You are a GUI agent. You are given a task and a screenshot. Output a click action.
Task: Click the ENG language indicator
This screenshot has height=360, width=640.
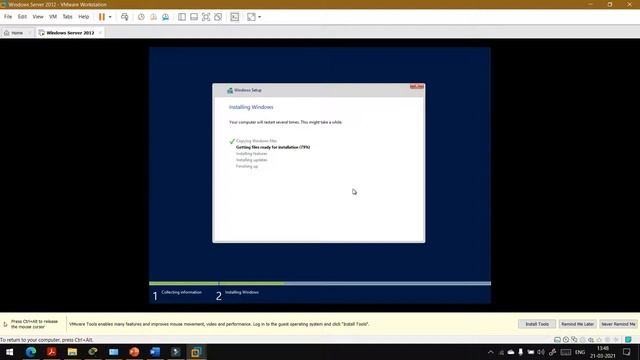coord(580,352)
